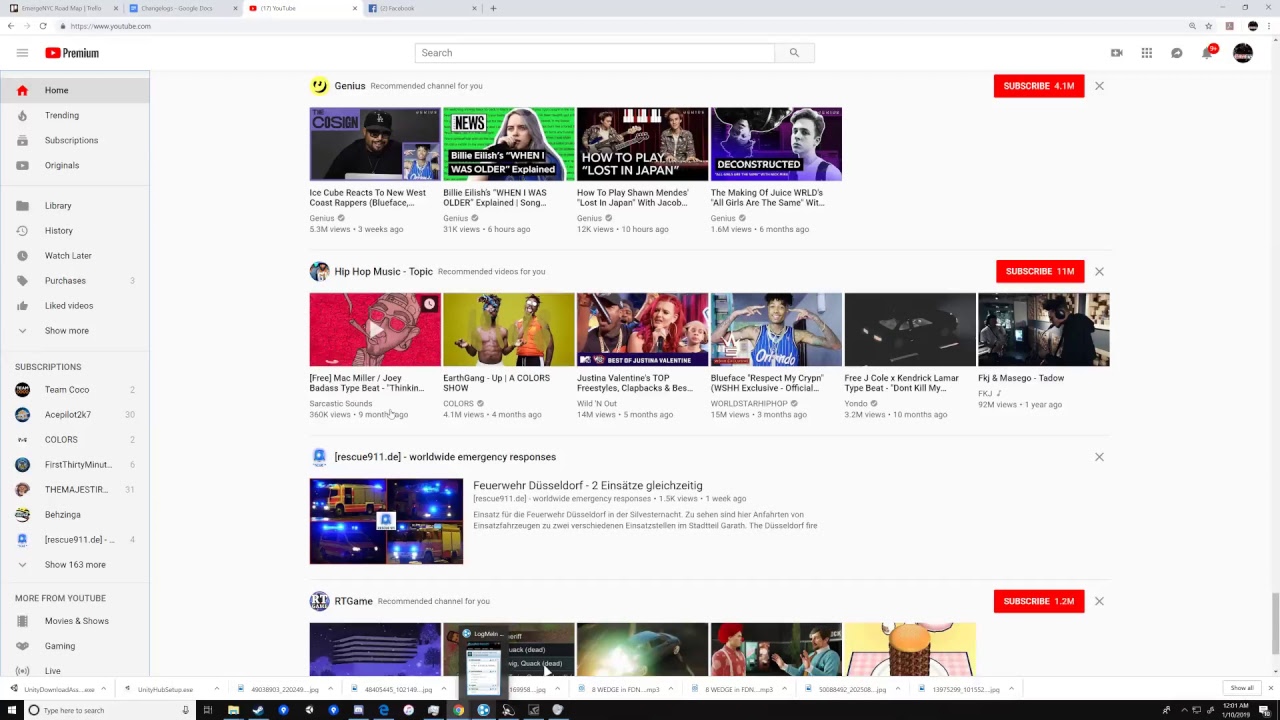The width and height of the screenshot is (1280, 720).
Task: Open the Gaming section
Action: click(x=75, y=645)
